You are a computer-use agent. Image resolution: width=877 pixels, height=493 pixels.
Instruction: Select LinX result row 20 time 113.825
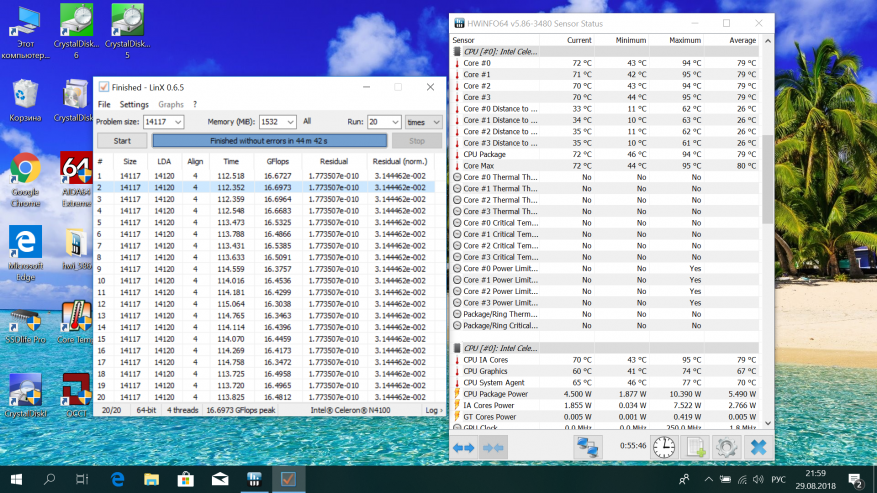coord(266,397)
